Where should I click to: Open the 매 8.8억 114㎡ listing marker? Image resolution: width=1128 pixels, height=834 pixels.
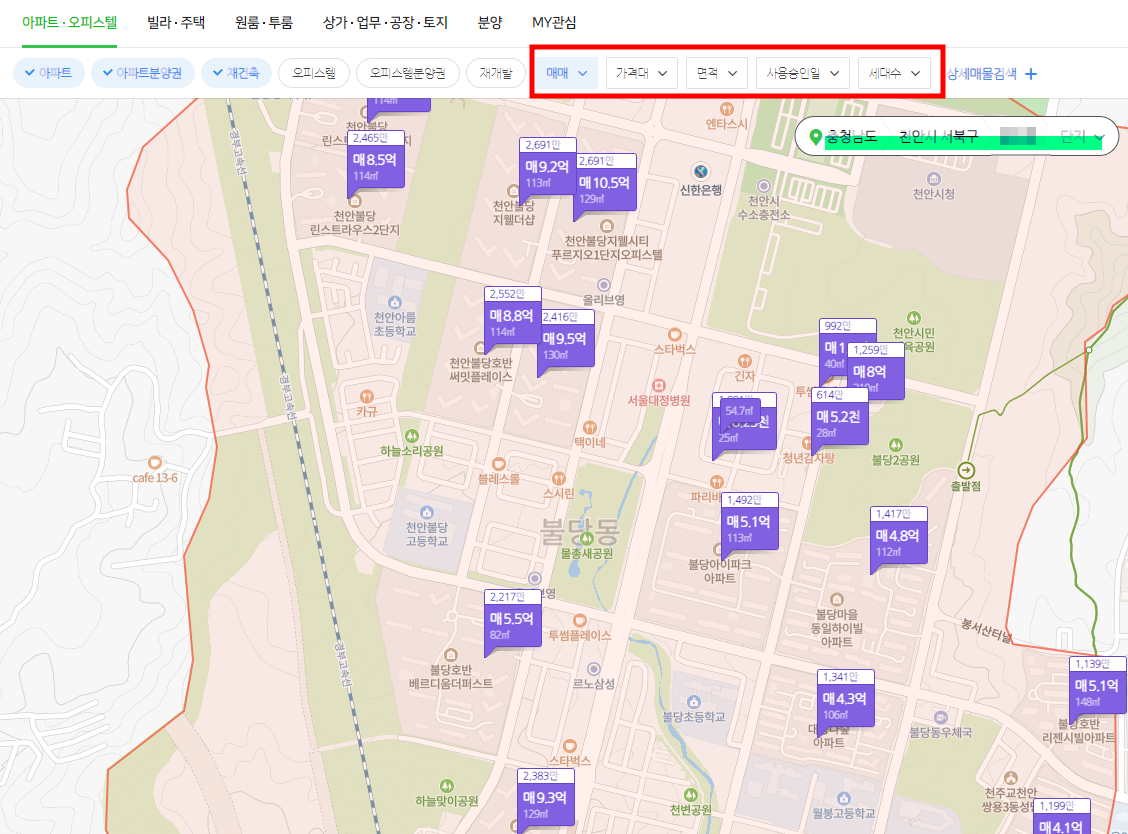tap(511, 316)
